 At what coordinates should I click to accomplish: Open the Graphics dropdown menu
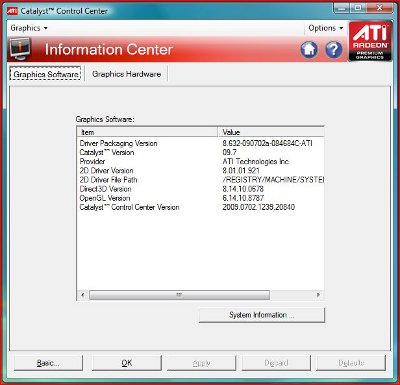(x=29, y=28)
